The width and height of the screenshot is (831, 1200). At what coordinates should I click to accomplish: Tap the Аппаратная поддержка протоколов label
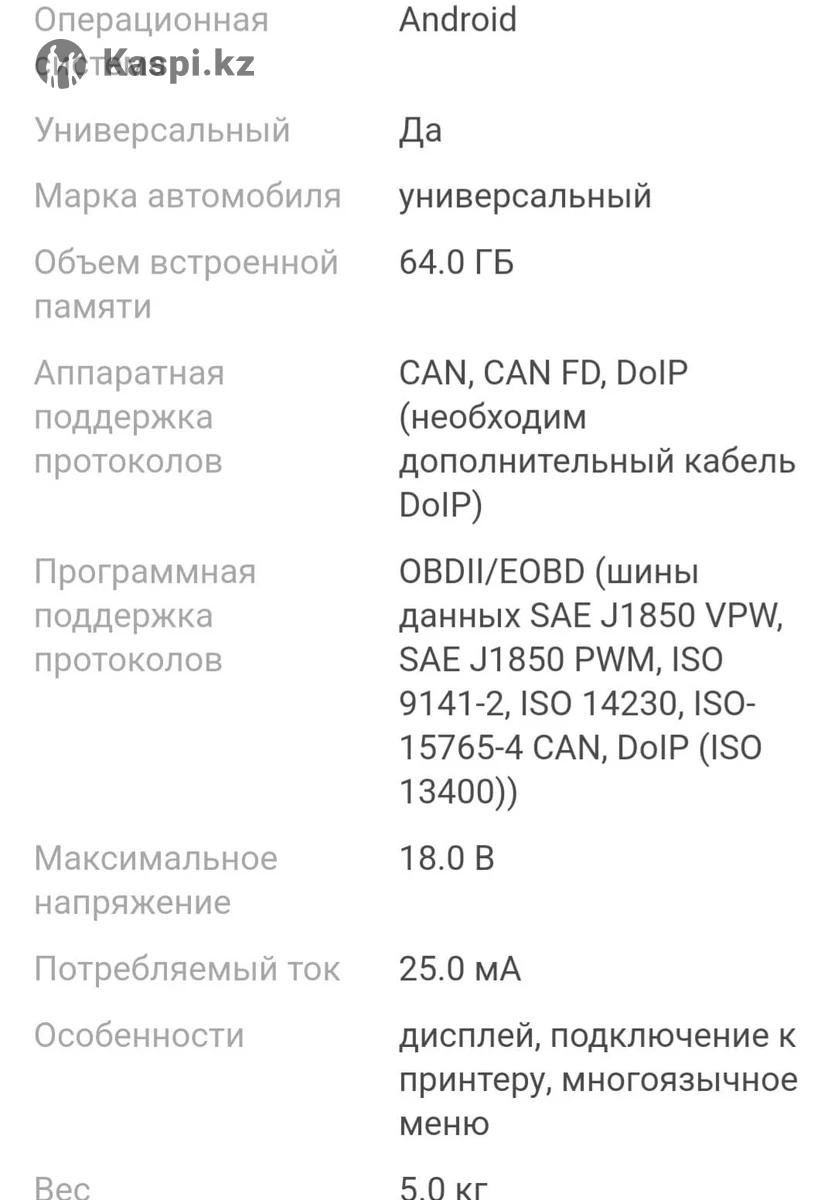129,417
